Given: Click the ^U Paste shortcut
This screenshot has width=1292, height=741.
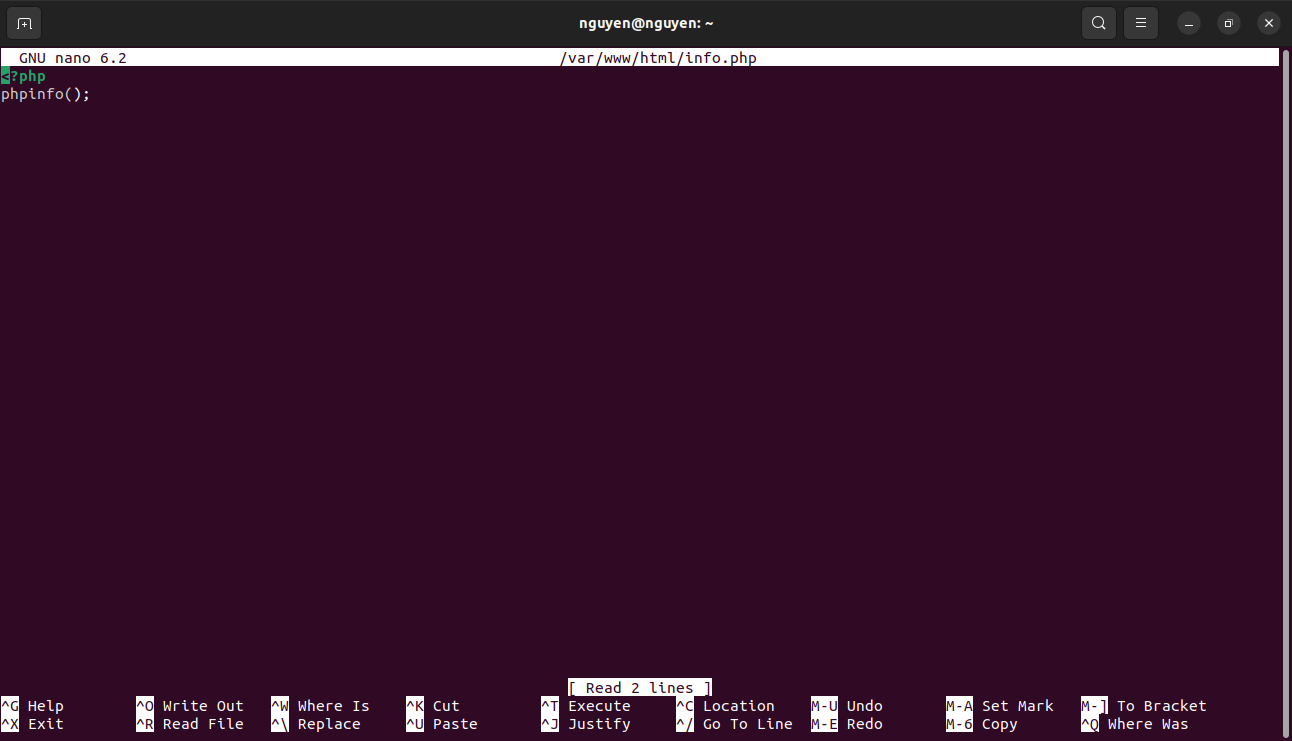Looking at the screenshot, I should coord(442,724).
